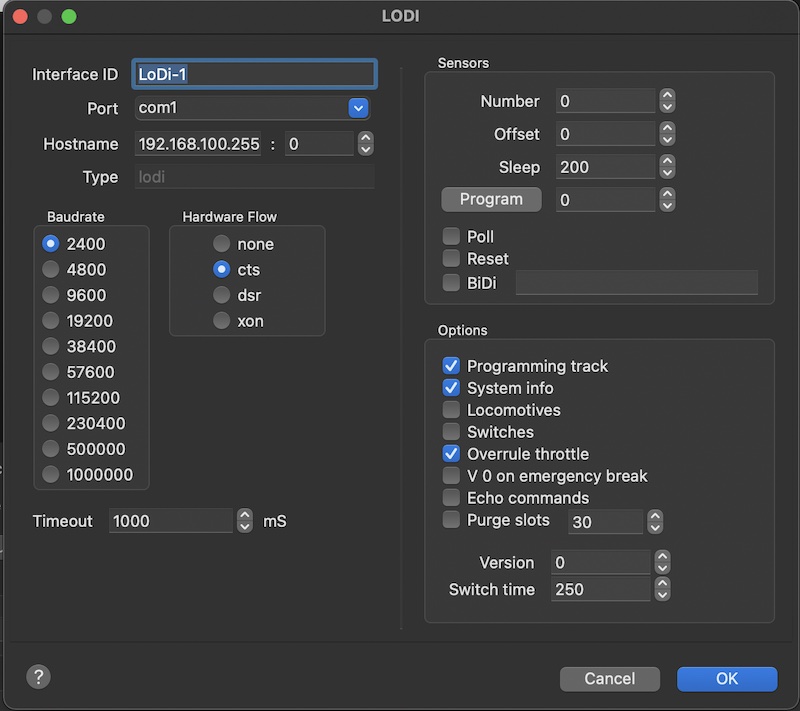This screenshot has height=711, width=800.
Task: Click the Version stepper arrows
Action: click(x=662, y=562)
